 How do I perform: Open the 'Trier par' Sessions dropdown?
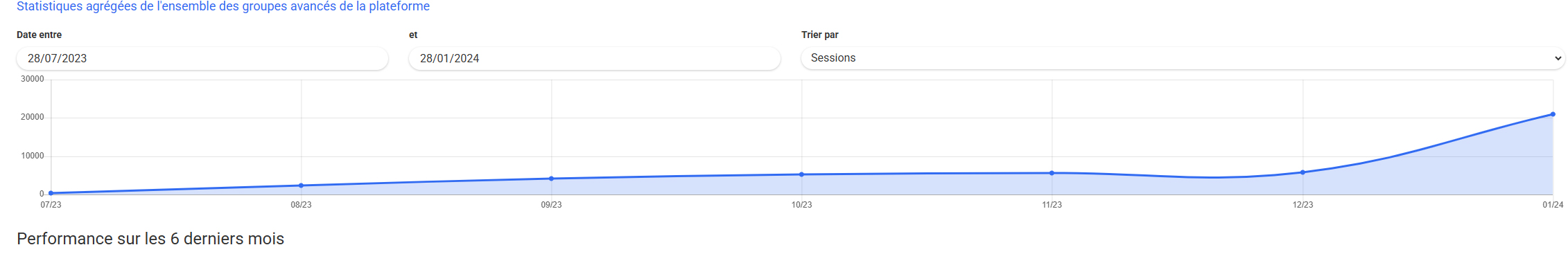(1183, 58)
